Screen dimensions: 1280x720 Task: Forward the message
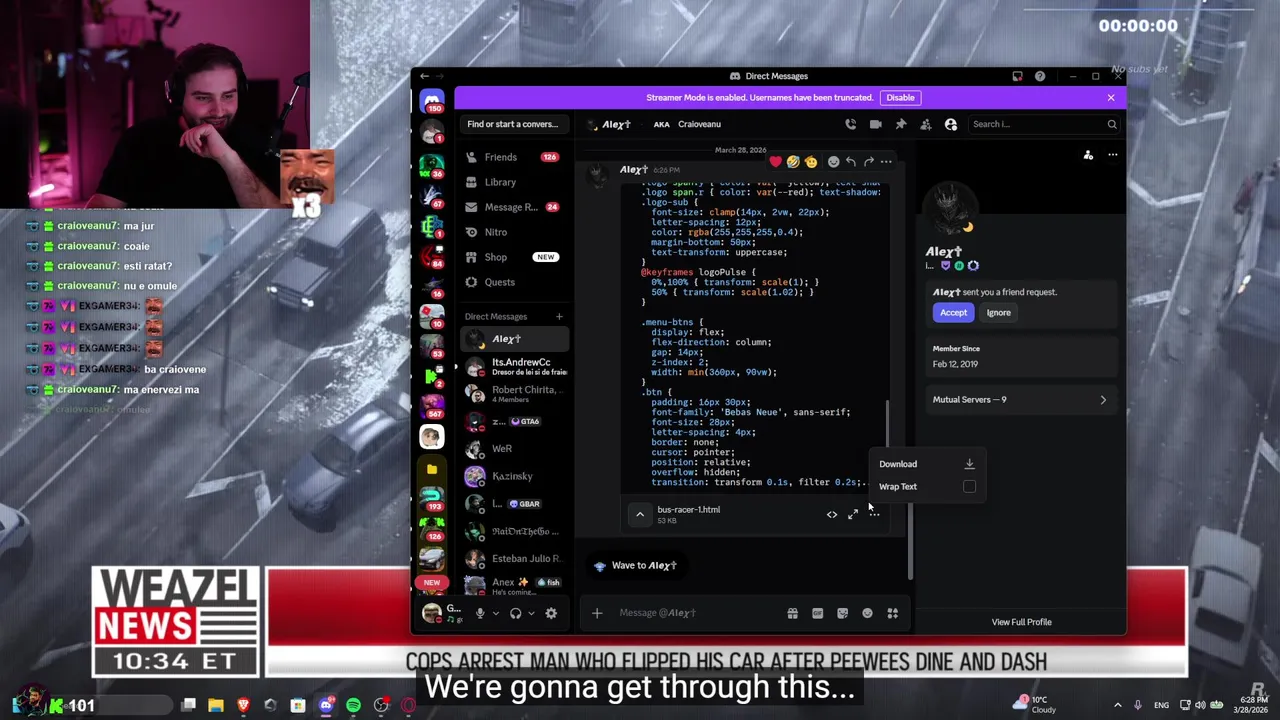(x=869, y=161)
